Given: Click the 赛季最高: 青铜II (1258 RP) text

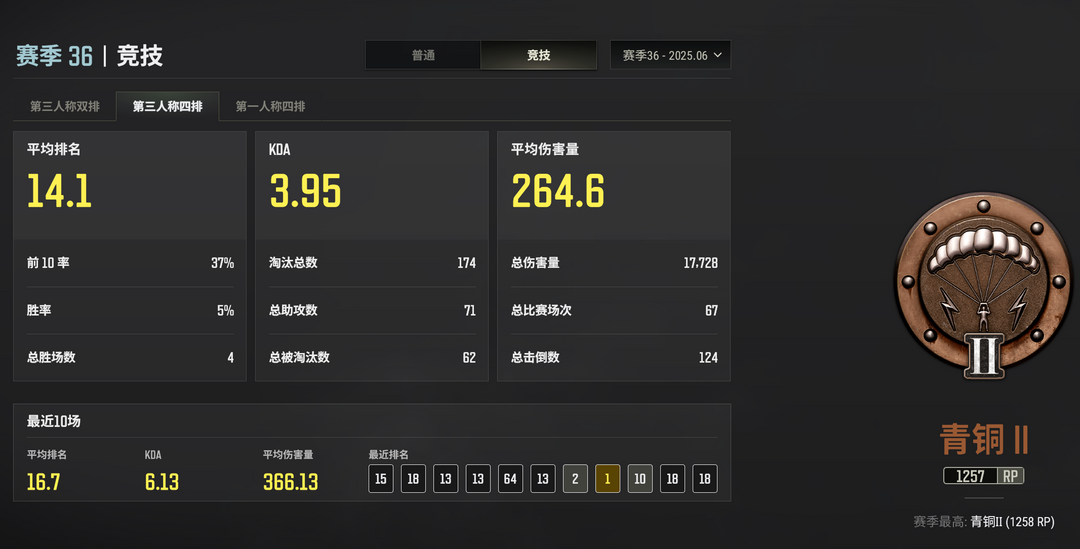Looking at the screenshot, I should coord(984,522).
